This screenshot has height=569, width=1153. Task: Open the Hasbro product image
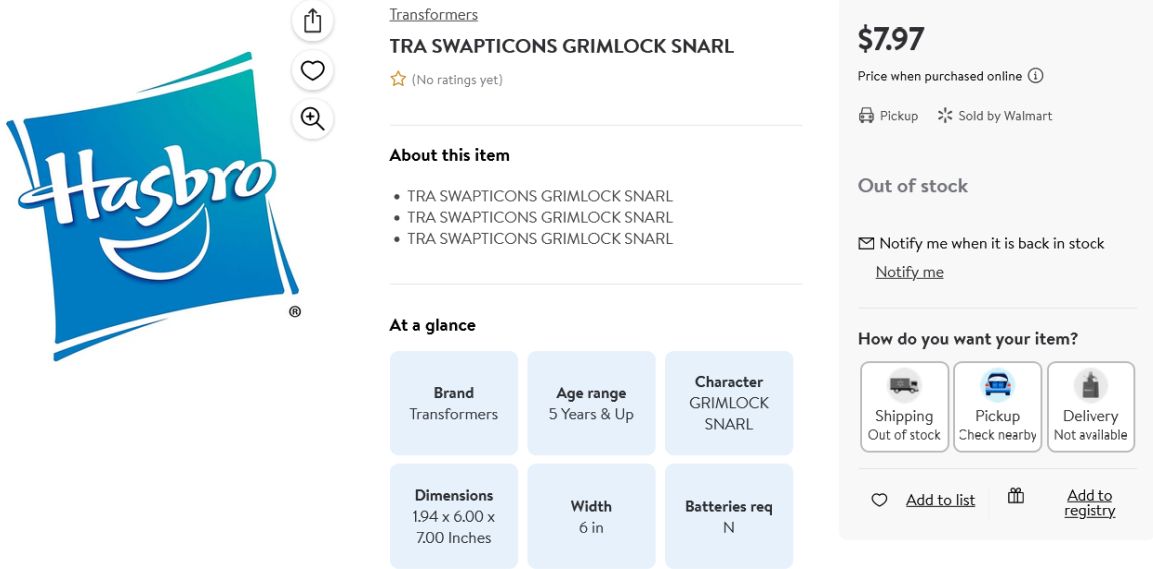[x=153, y=207]
